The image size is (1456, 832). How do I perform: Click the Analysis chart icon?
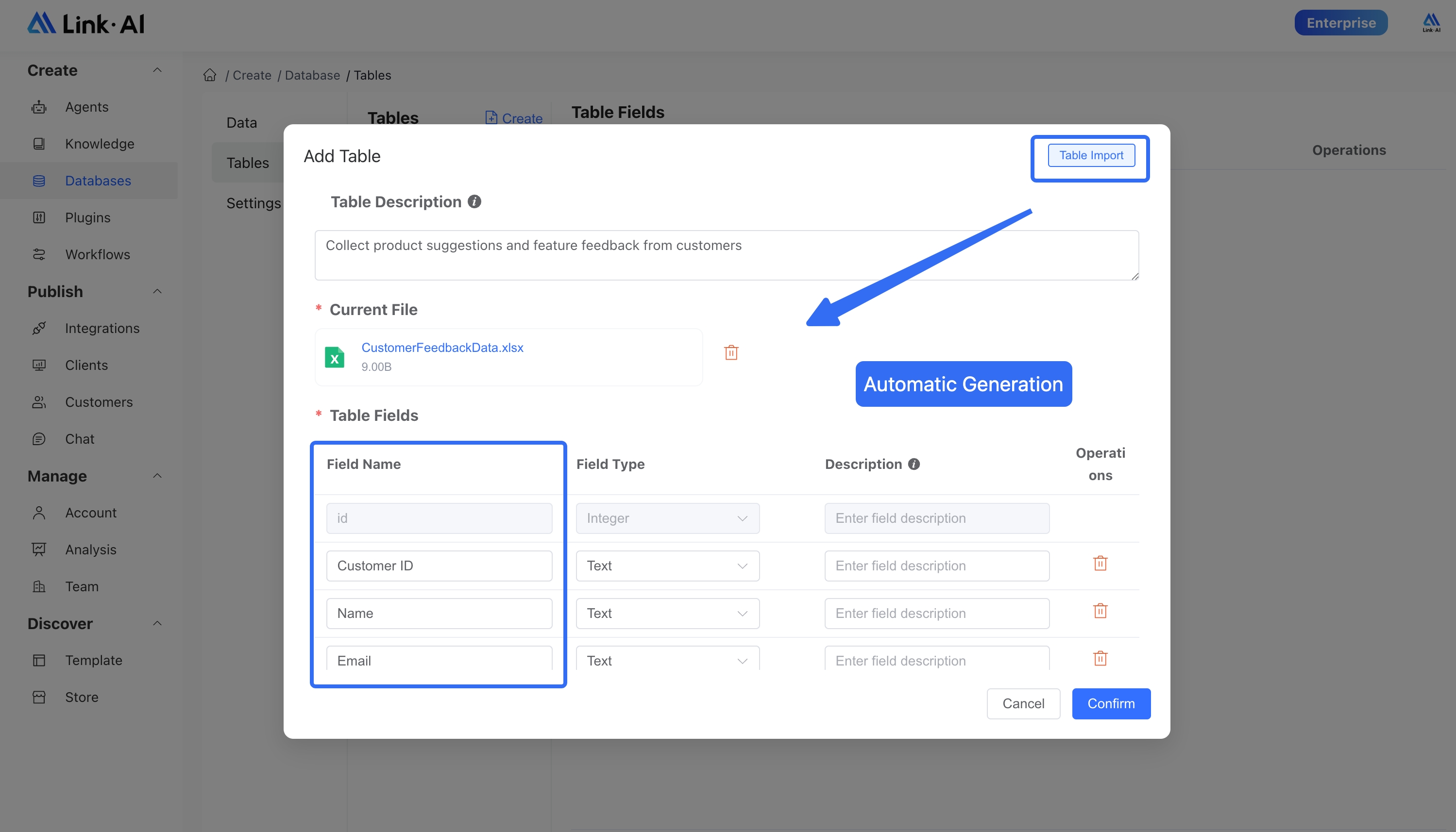[x=39, y=549]
